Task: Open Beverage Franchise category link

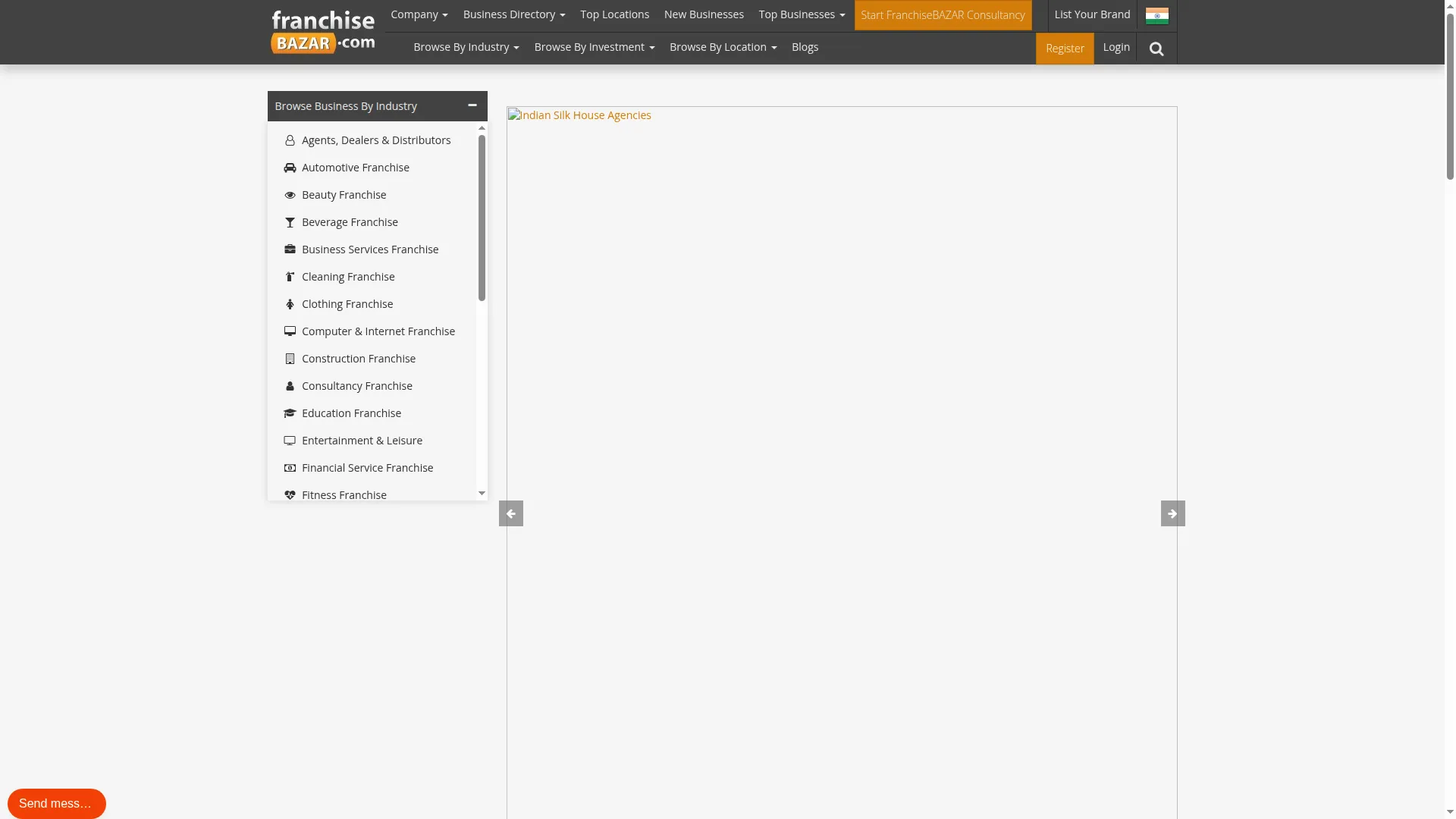Action: [x=350, y=222]
